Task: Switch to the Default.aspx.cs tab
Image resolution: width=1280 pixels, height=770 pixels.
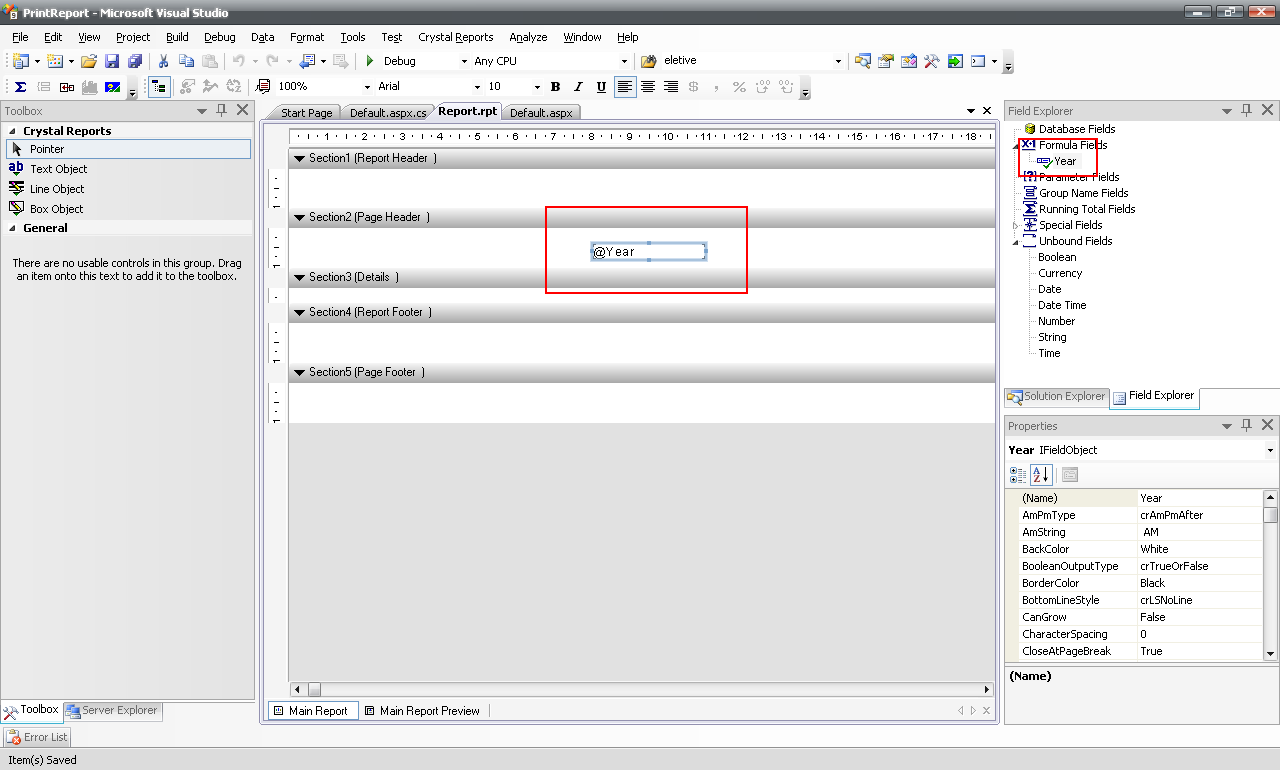Action: coord(388,113)
